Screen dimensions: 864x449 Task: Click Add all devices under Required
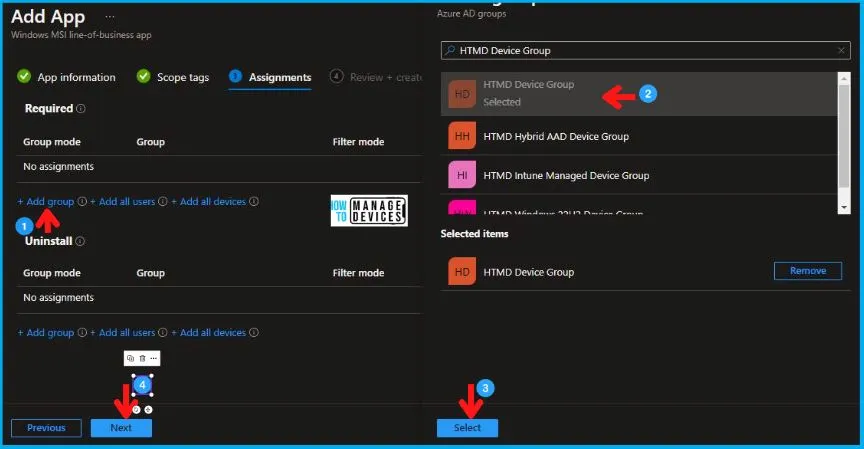209,202
